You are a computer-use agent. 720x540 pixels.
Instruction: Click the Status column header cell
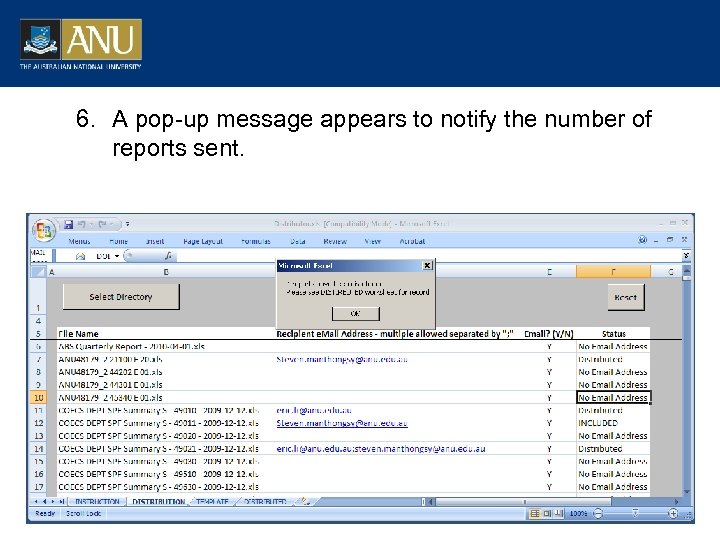[613, 334]
